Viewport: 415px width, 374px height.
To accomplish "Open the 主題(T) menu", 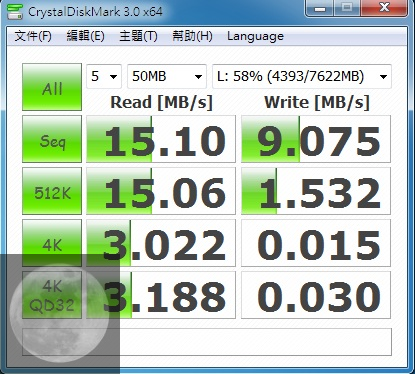I will pos(138,36).
